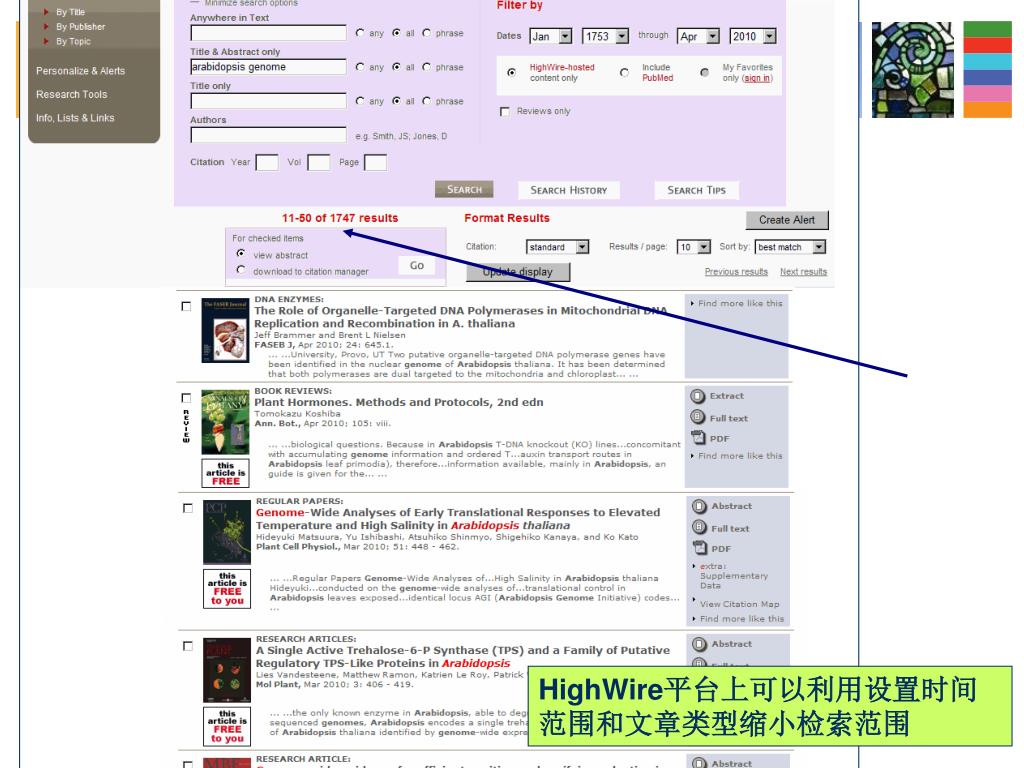The height and width of the screenshot is (768, 1024).
Task: Click the Anywhere in Text input field
Action: [268, 33]
